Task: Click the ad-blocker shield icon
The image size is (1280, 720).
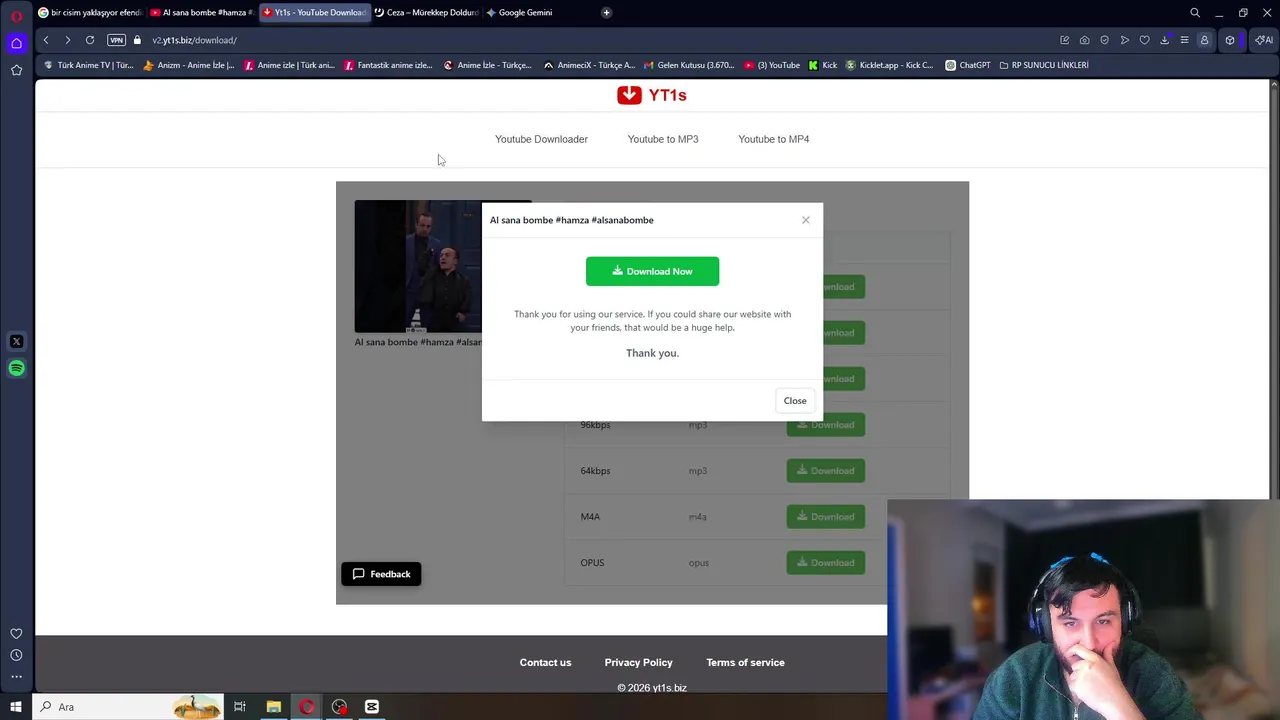Action: click(1104, 40)
